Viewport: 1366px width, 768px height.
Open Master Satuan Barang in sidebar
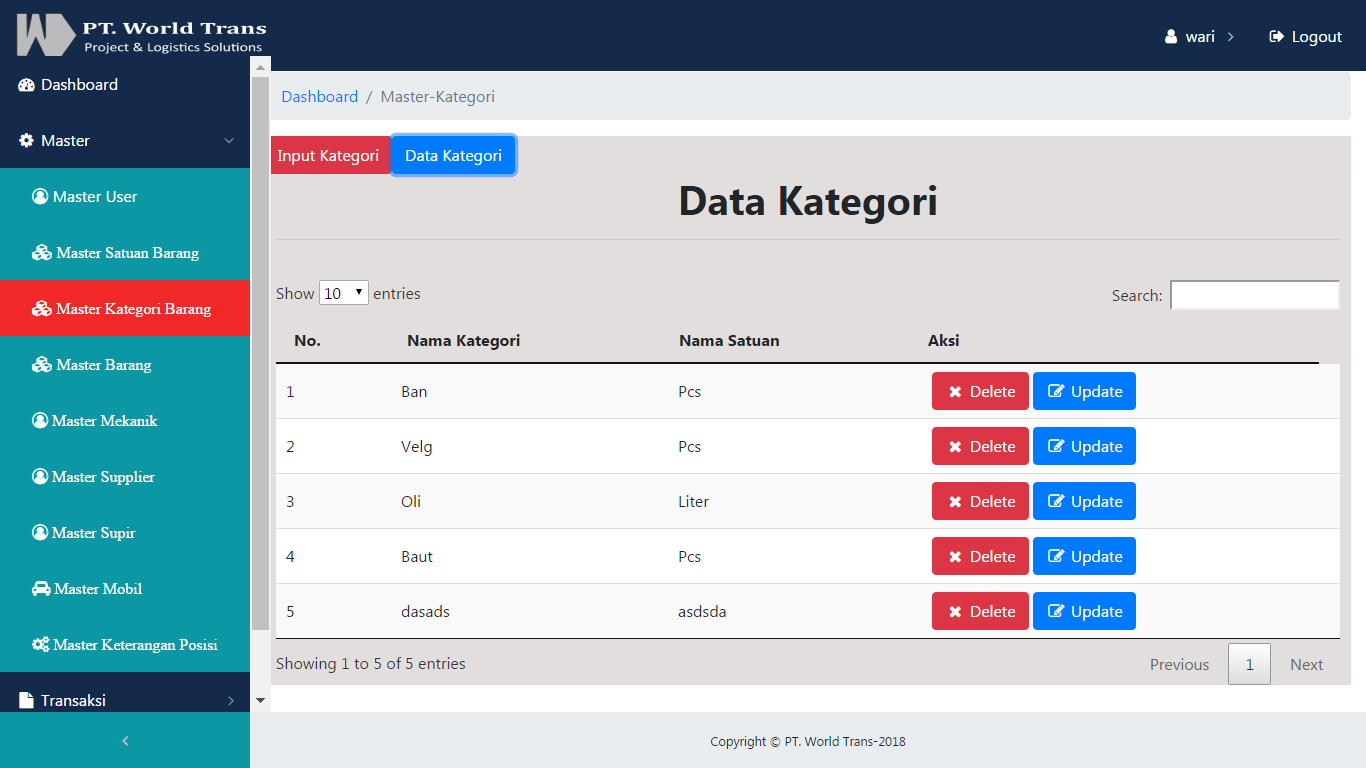(x=126, y=253)
